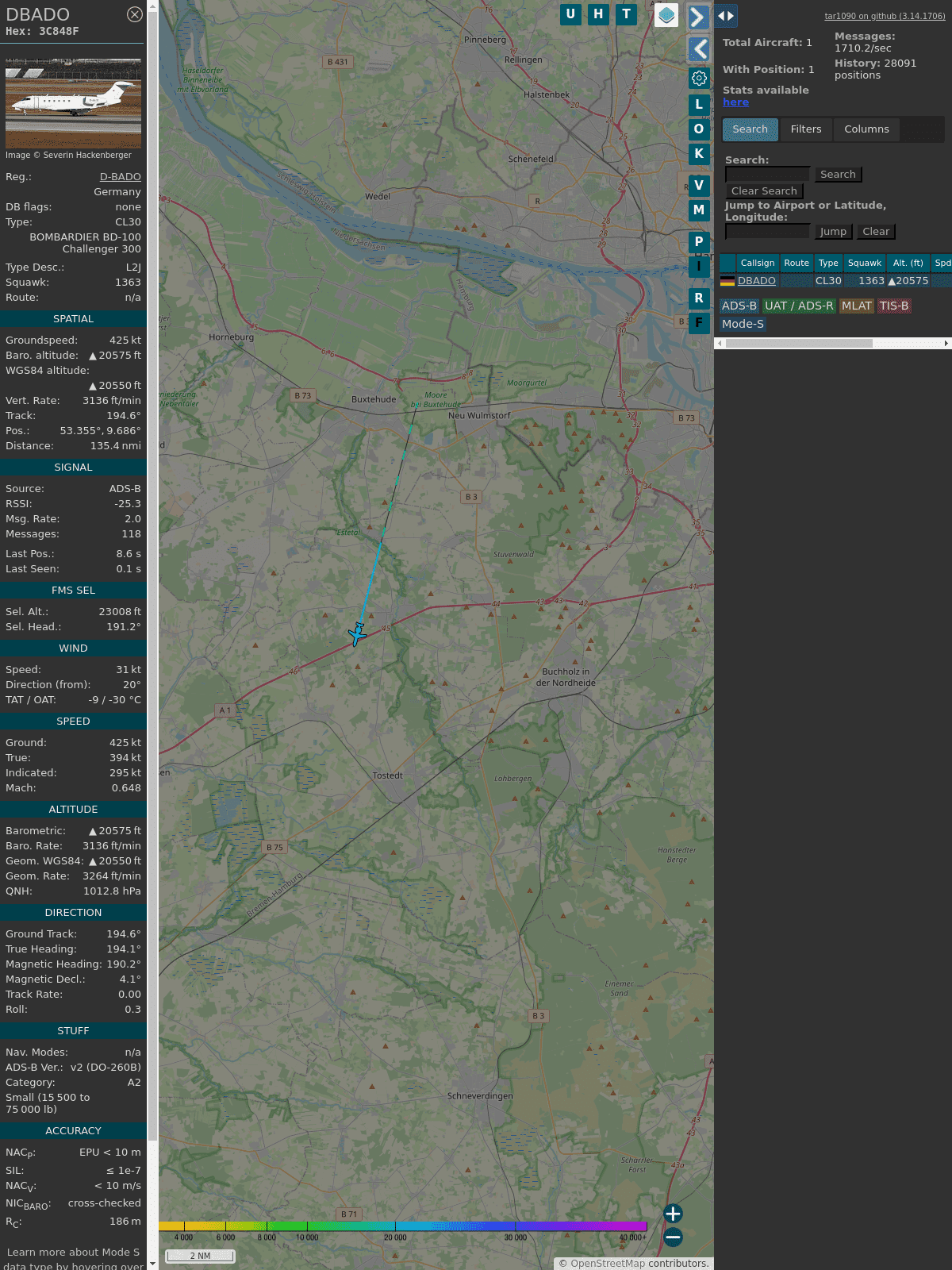Image resolution: width=952 pixels, height=1270 pixels.
Task: Toggle sidebar width double-arrow button
Action: pyautogui.click(x=726, y=15)
